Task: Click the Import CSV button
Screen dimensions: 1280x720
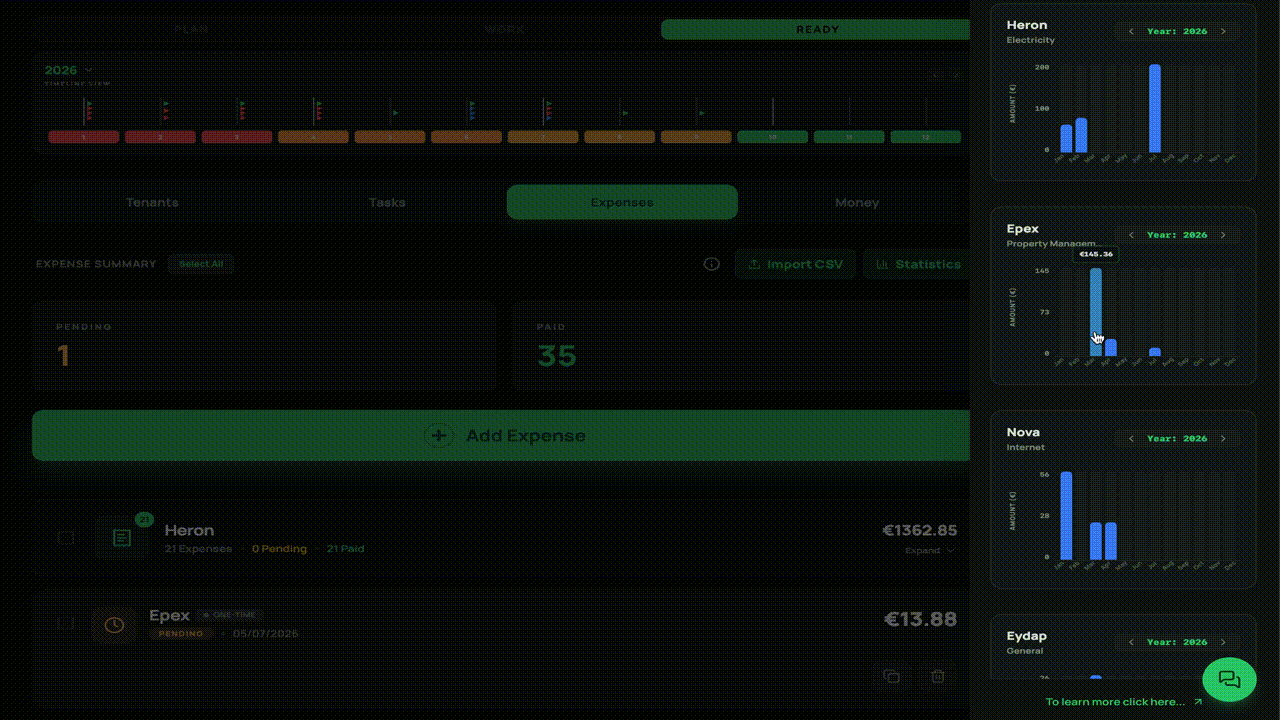Action: pyautogui.click(x=796, y=264)
